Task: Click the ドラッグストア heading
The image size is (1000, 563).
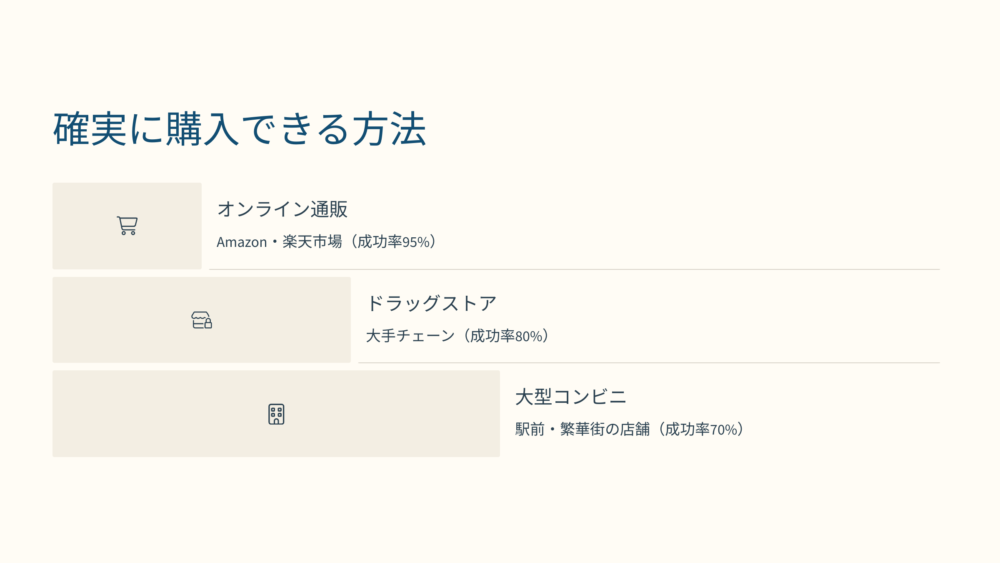Action: (431, 303)
